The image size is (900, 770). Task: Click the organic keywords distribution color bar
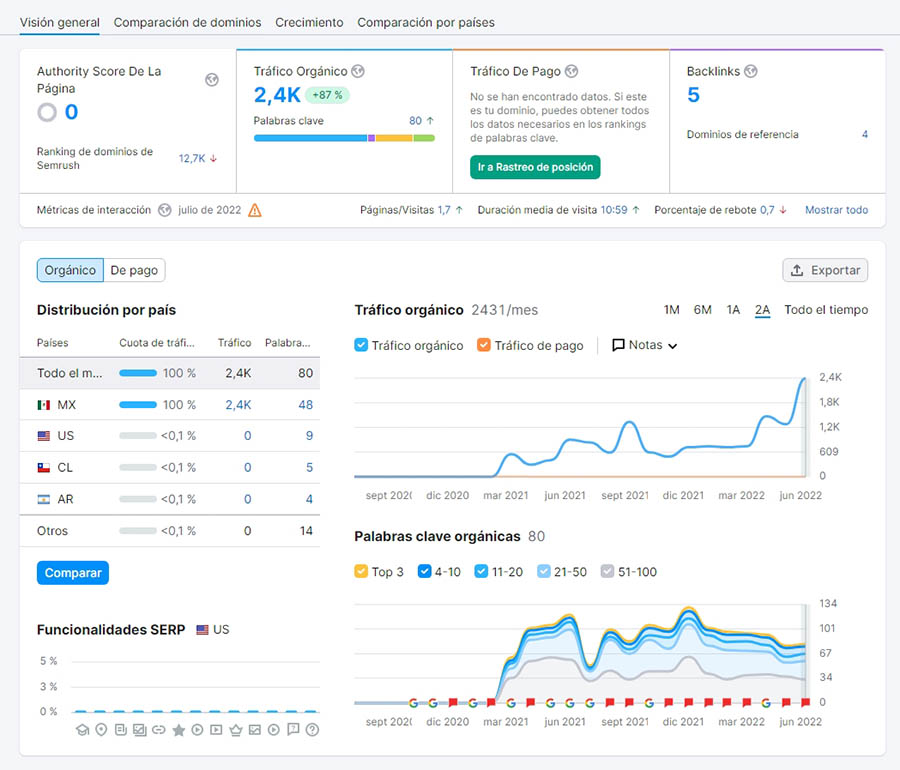[344, 138]
